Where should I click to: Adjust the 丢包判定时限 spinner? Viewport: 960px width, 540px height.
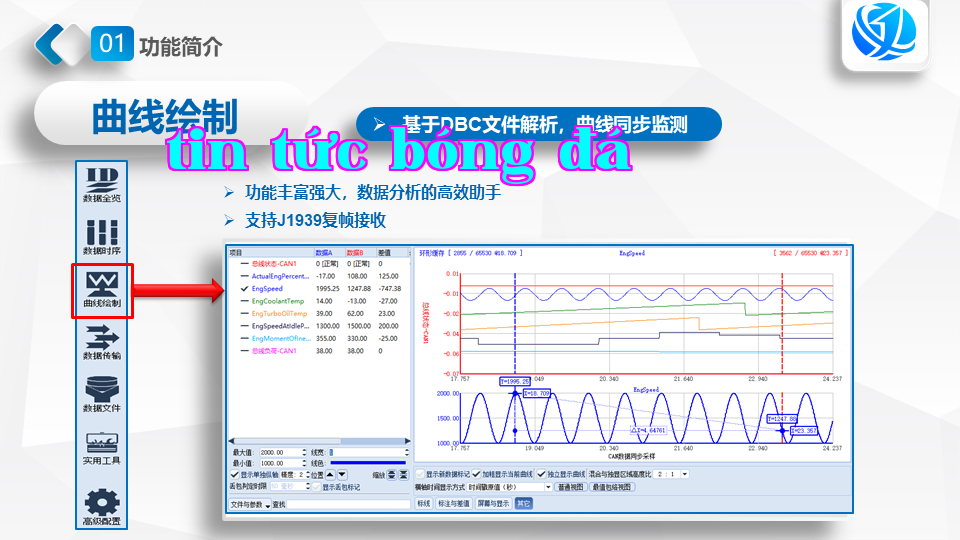tap(308, 487)
